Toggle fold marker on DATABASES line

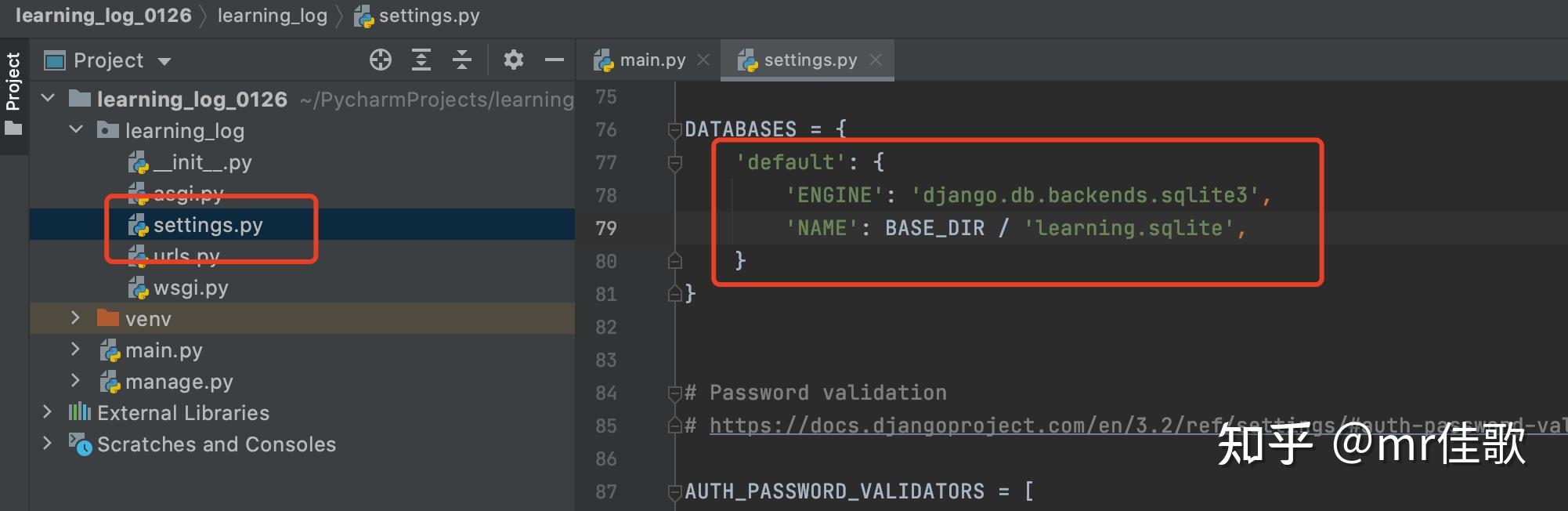[x=674, y=130]
